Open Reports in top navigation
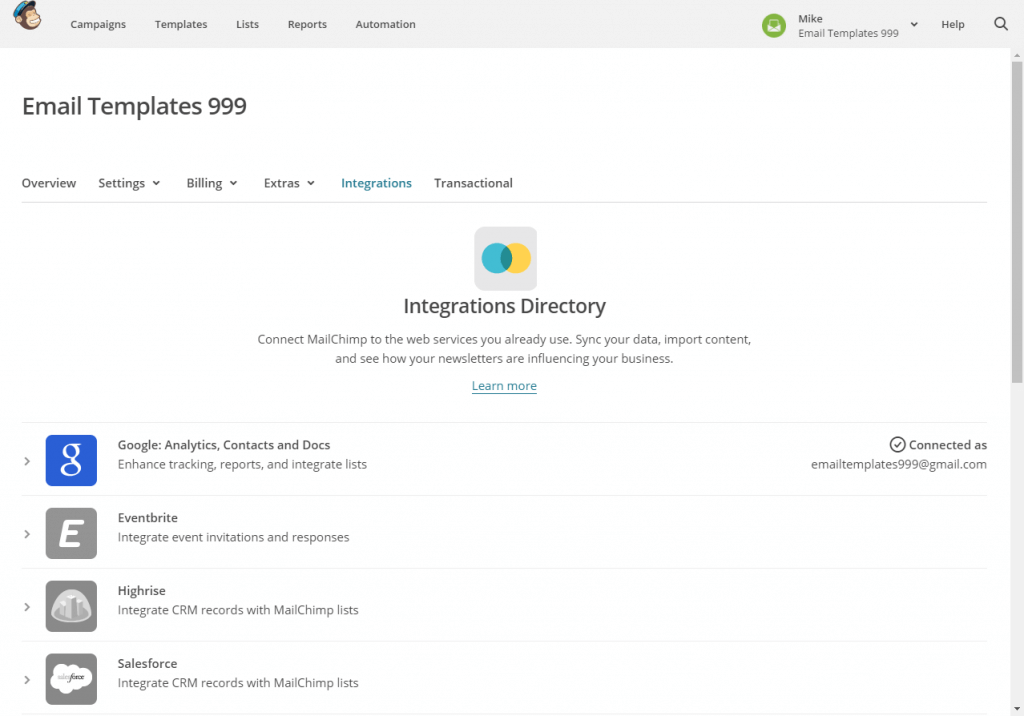 [x=307, y=24]
